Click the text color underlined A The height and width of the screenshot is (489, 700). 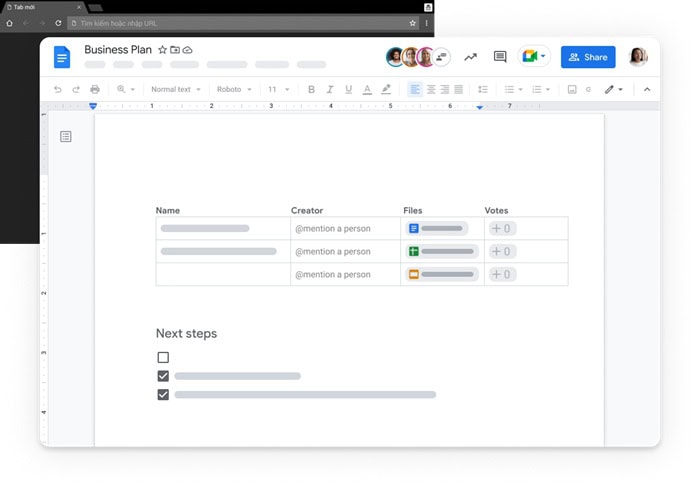click(x=367, y=89)
